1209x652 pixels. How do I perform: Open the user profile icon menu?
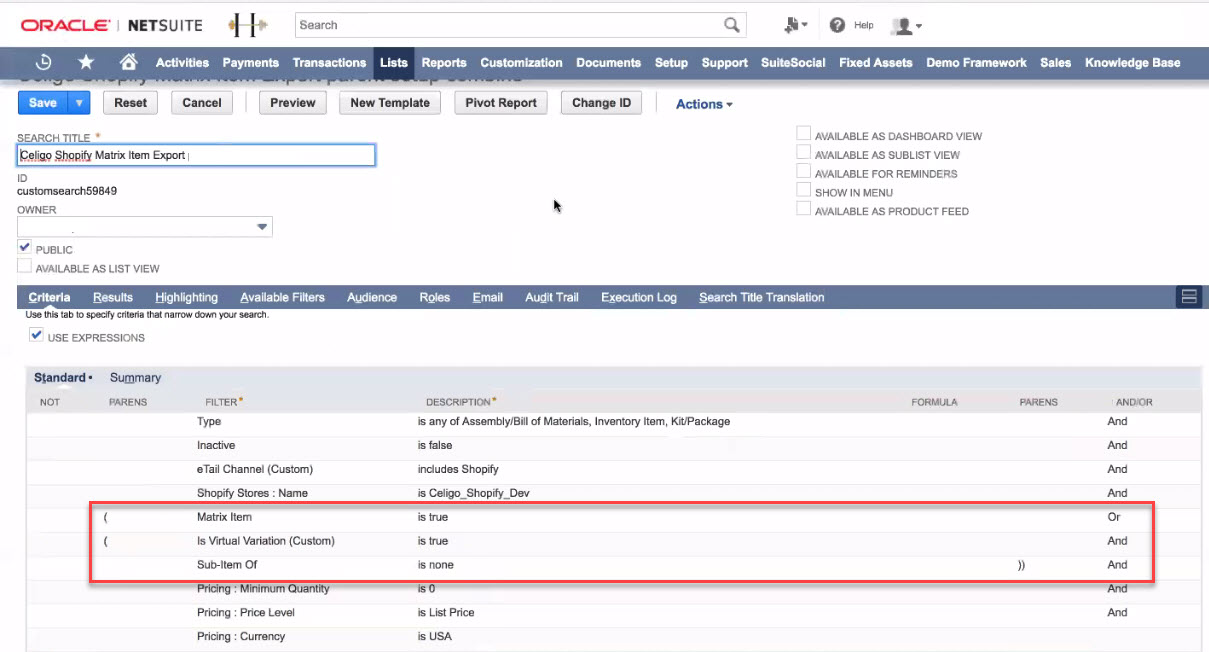[x=906, y=25]
